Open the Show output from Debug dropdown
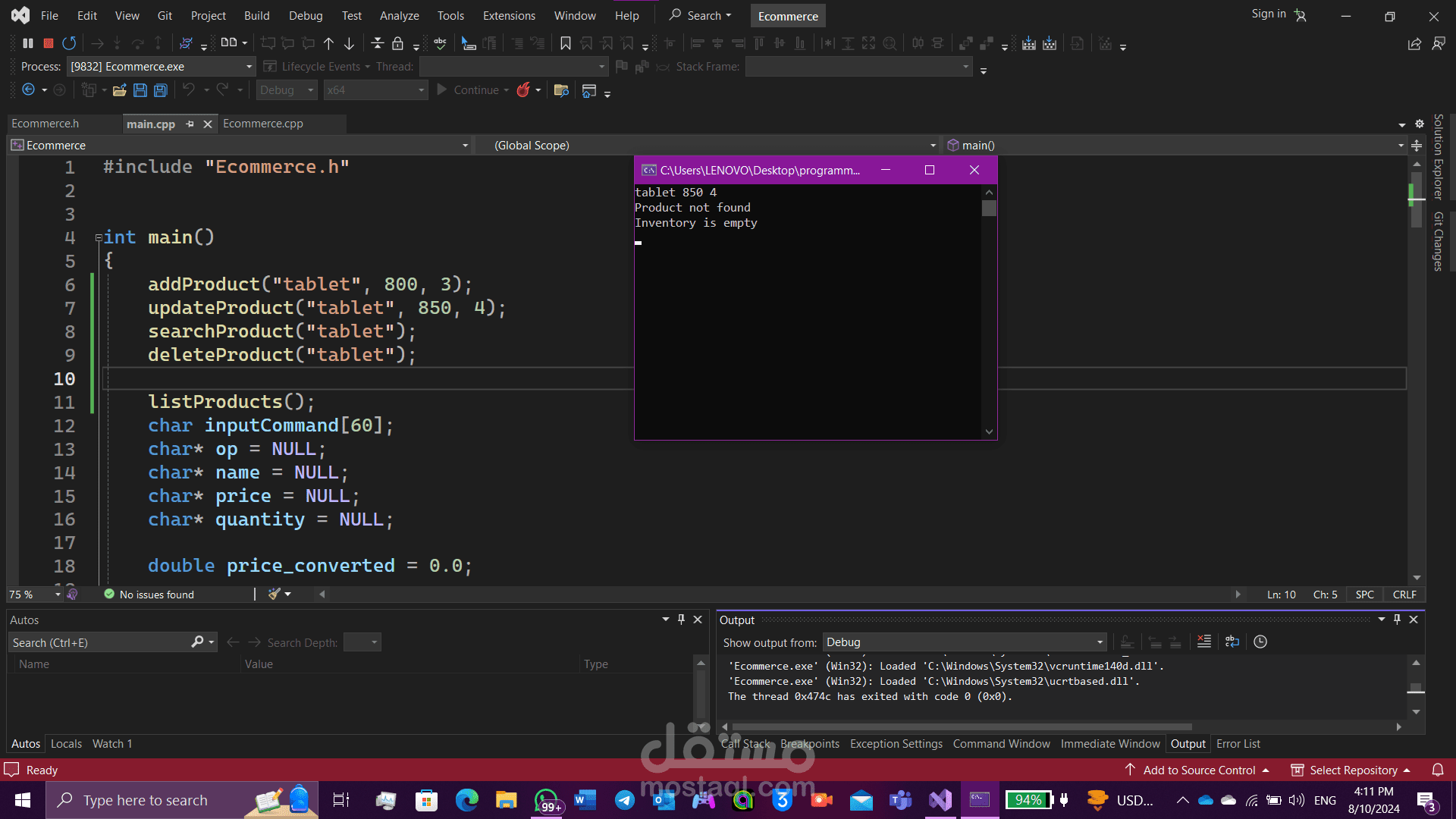This screenshot has height=819, width=1456. pyautogui.click(x=964, y=642)
